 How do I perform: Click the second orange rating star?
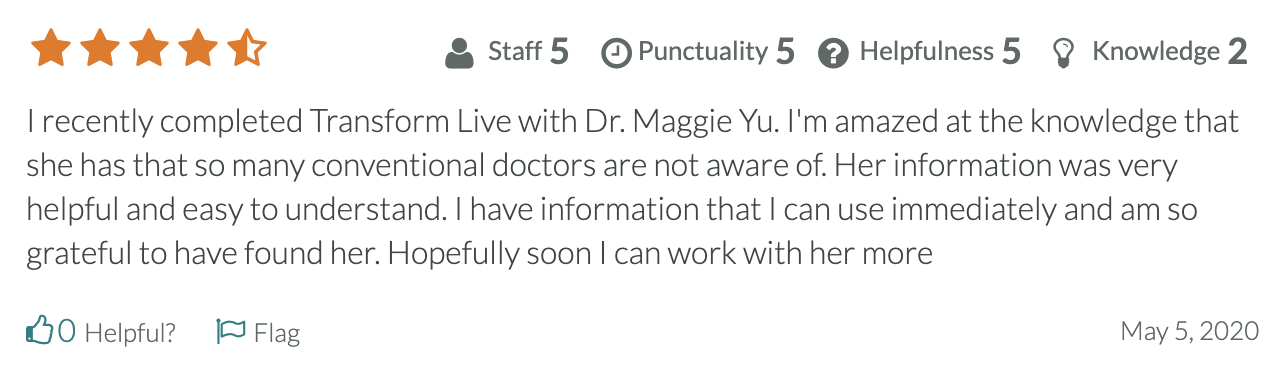(99, 48)
